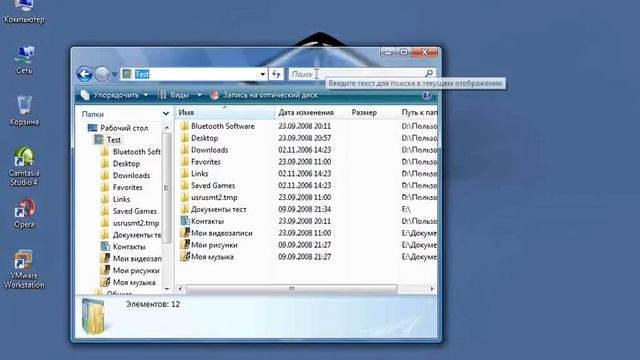
Task: Select Desktop in the folder tree
Action: [120, 164]
